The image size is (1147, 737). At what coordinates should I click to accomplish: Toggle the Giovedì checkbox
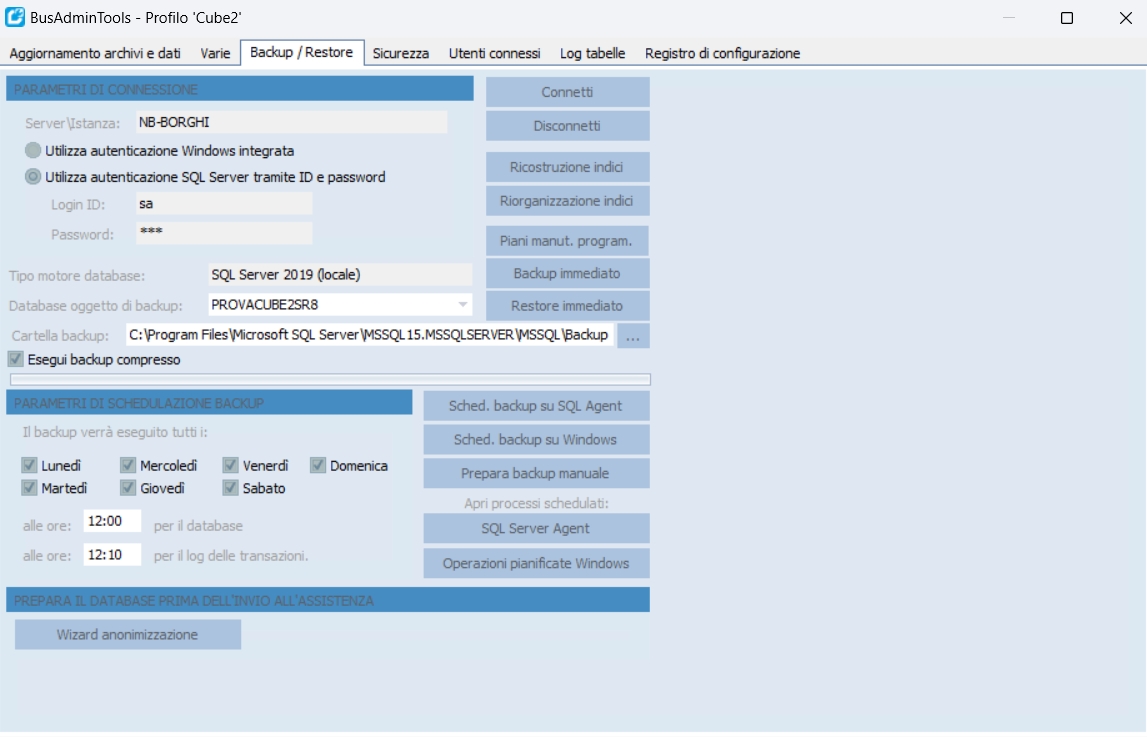pyautogui.click(x=128, y=488)
